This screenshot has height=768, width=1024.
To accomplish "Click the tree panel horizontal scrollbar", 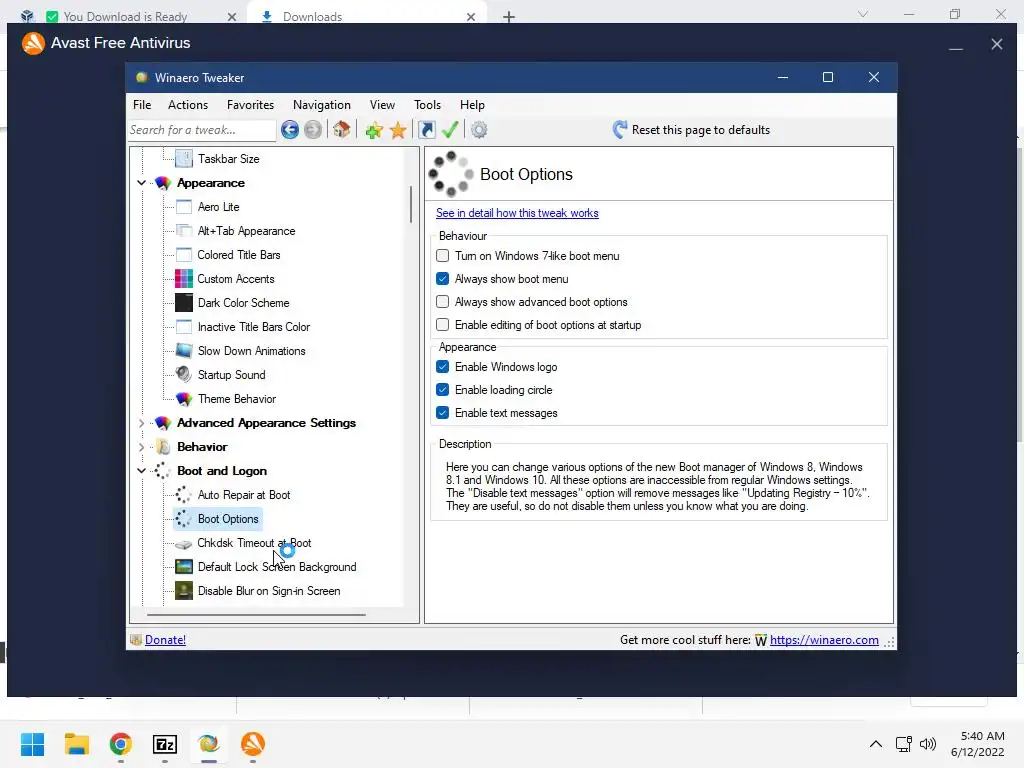I will pyautogui.click(x=256, y=615).
